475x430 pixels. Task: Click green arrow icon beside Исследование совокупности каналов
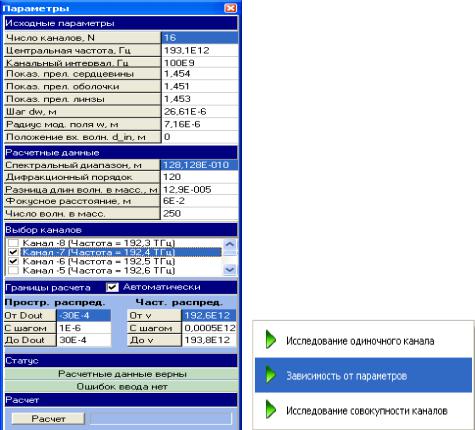(271, 409)
